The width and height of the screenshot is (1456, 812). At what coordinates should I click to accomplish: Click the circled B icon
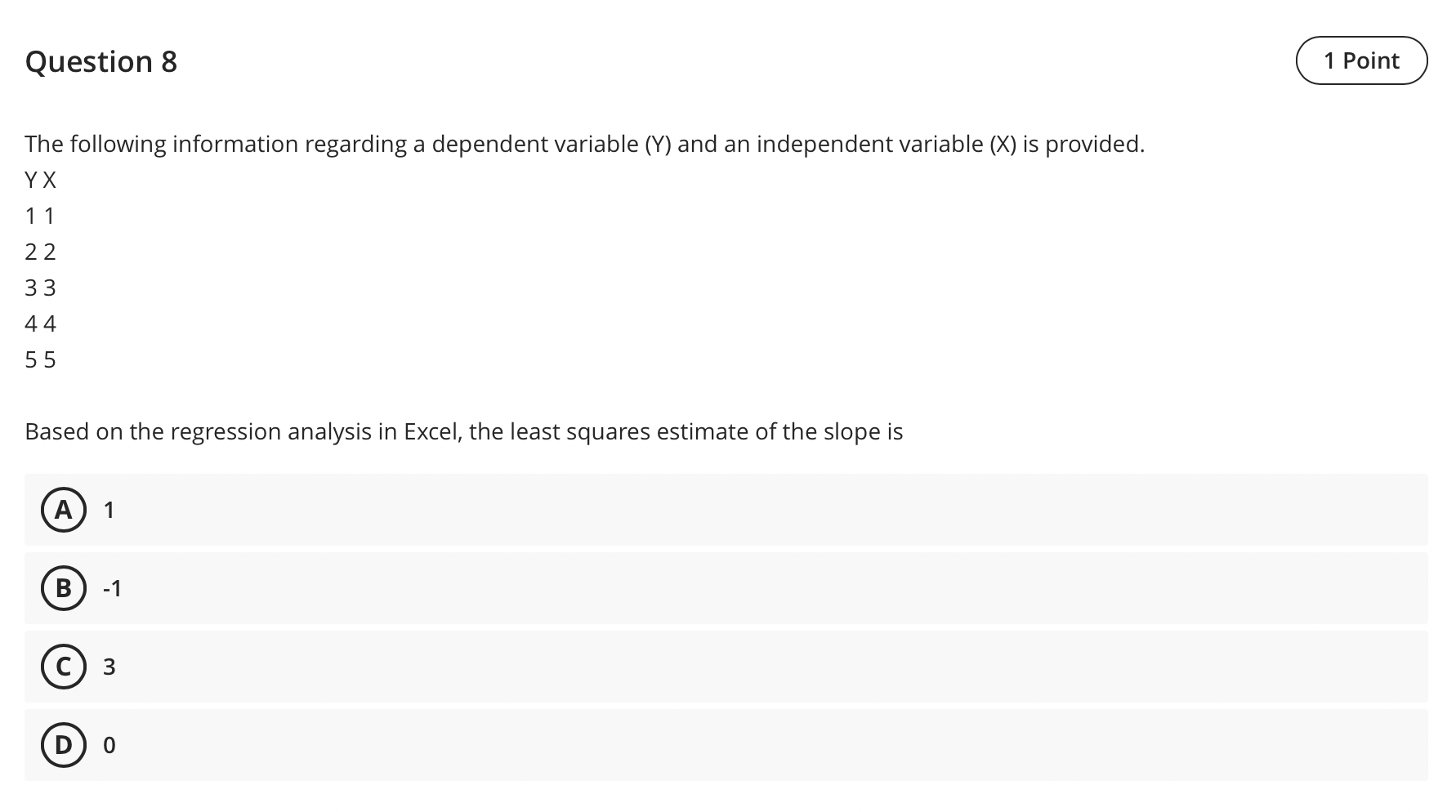click(x=64, y=588)
